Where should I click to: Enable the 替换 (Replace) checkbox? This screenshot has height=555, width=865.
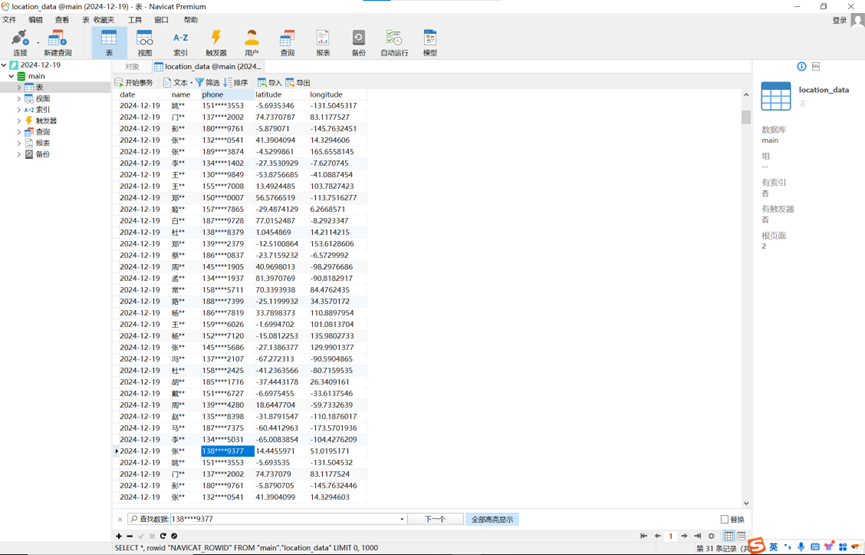pos(725,519)
